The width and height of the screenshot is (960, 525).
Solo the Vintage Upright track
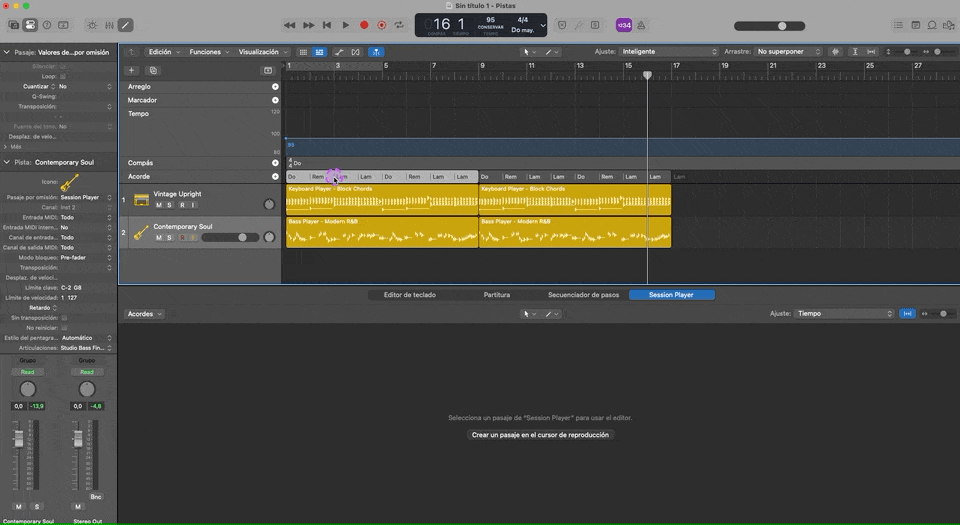170,205
